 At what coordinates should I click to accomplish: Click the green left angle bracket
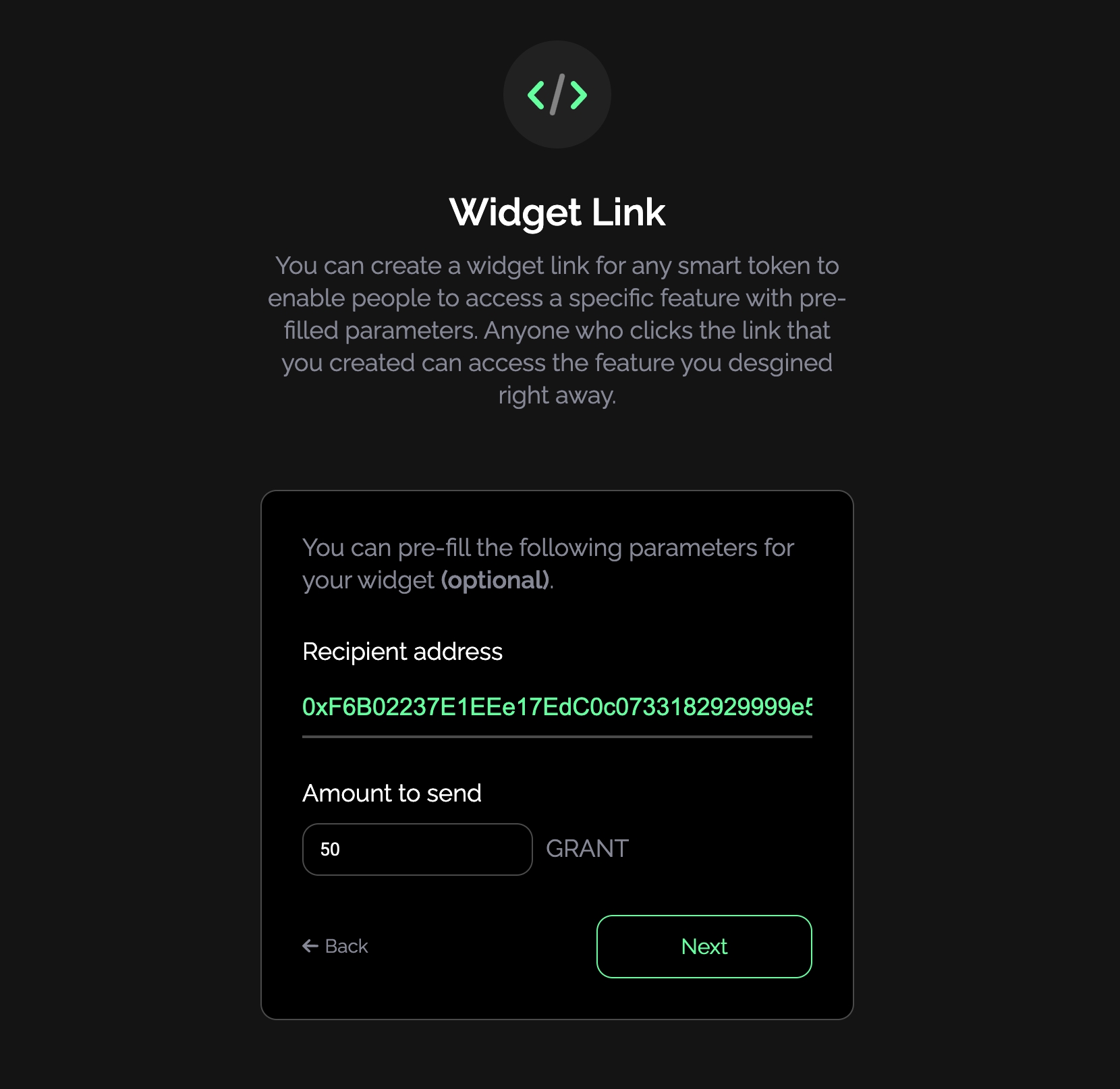(536, 94)
